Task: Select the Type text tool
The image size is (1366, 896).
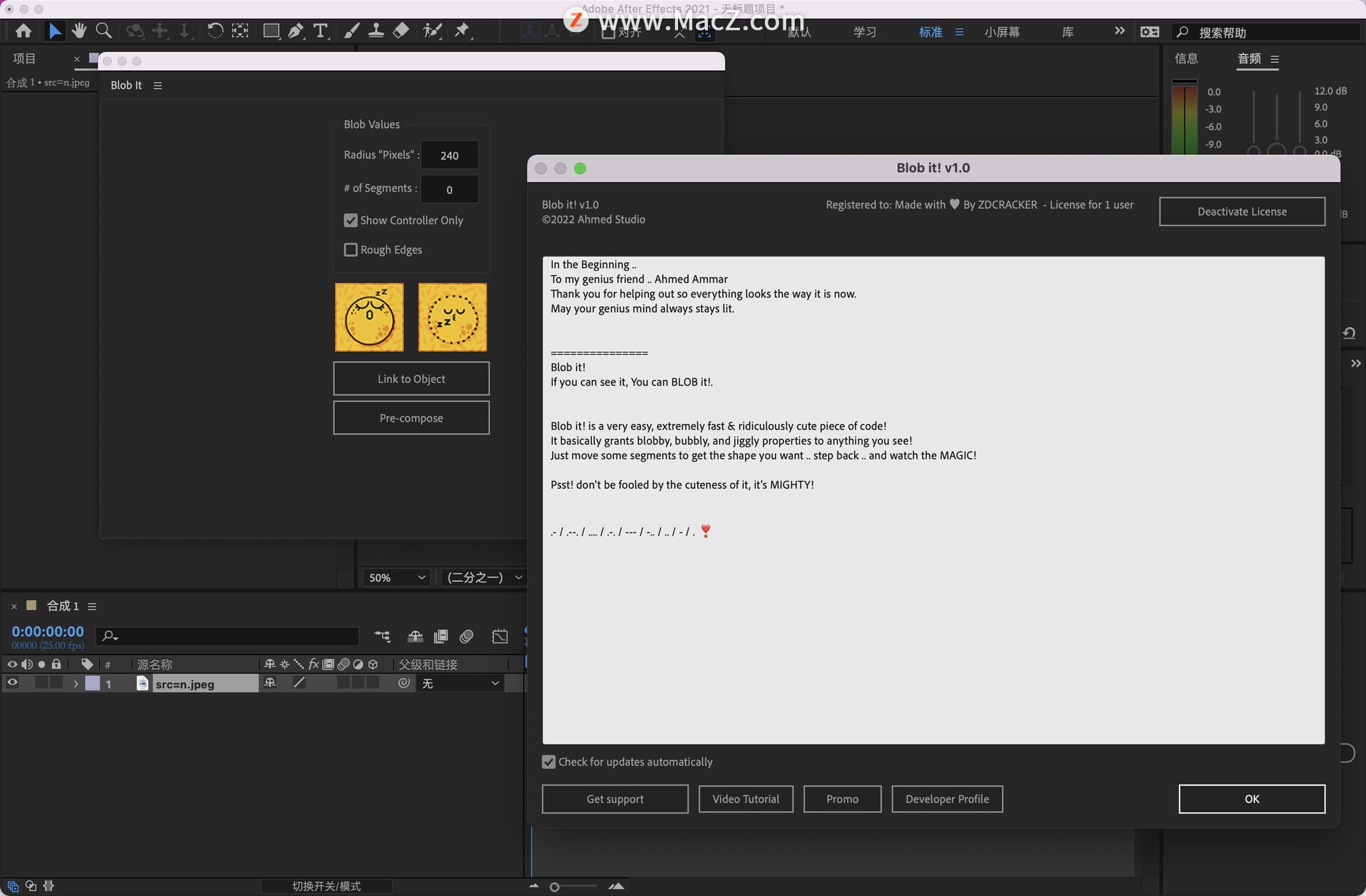Action: pyautogui.click(x=321, y=31)
